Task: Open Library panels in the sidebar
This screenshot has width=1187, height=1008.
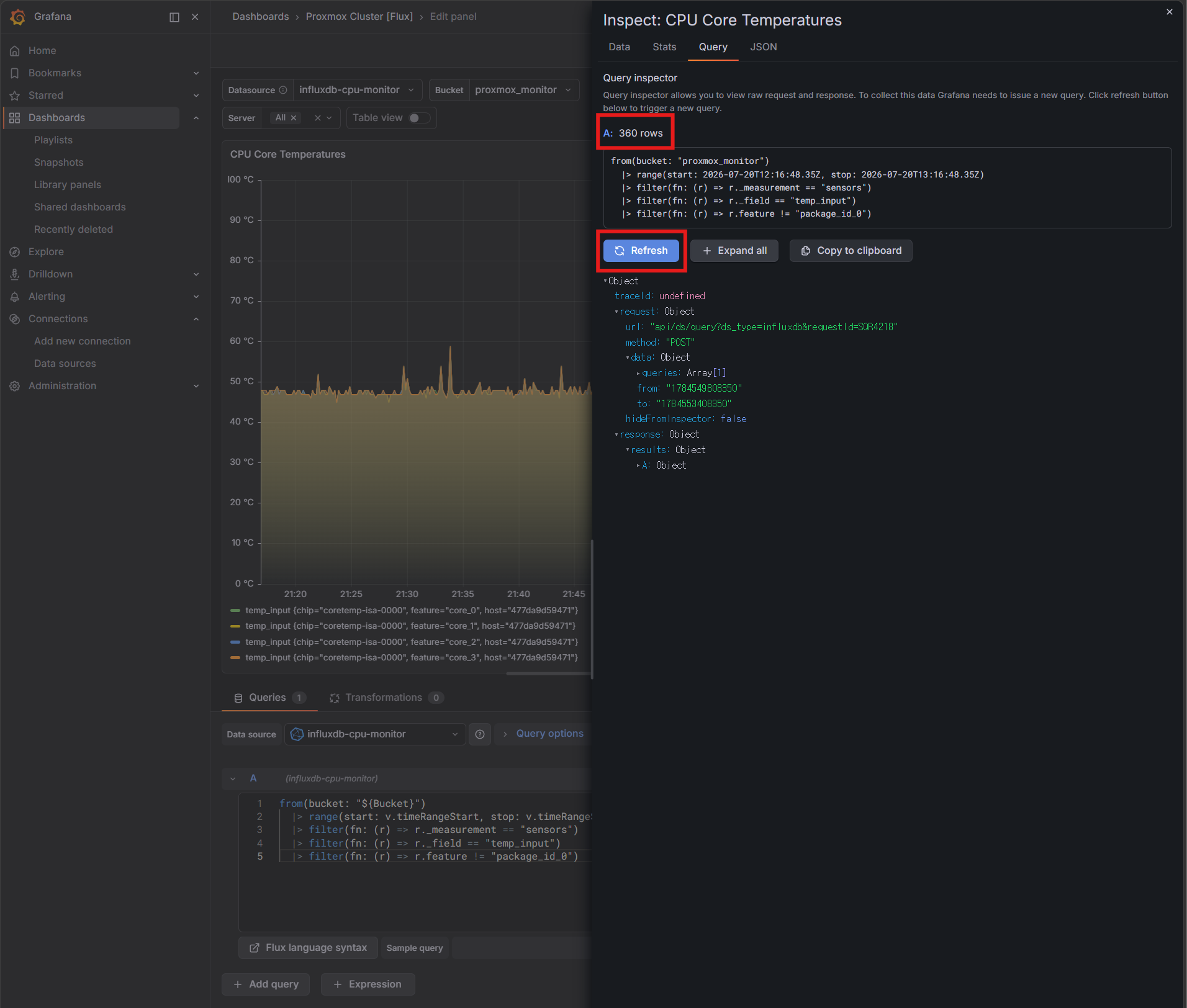Action: 68,185
